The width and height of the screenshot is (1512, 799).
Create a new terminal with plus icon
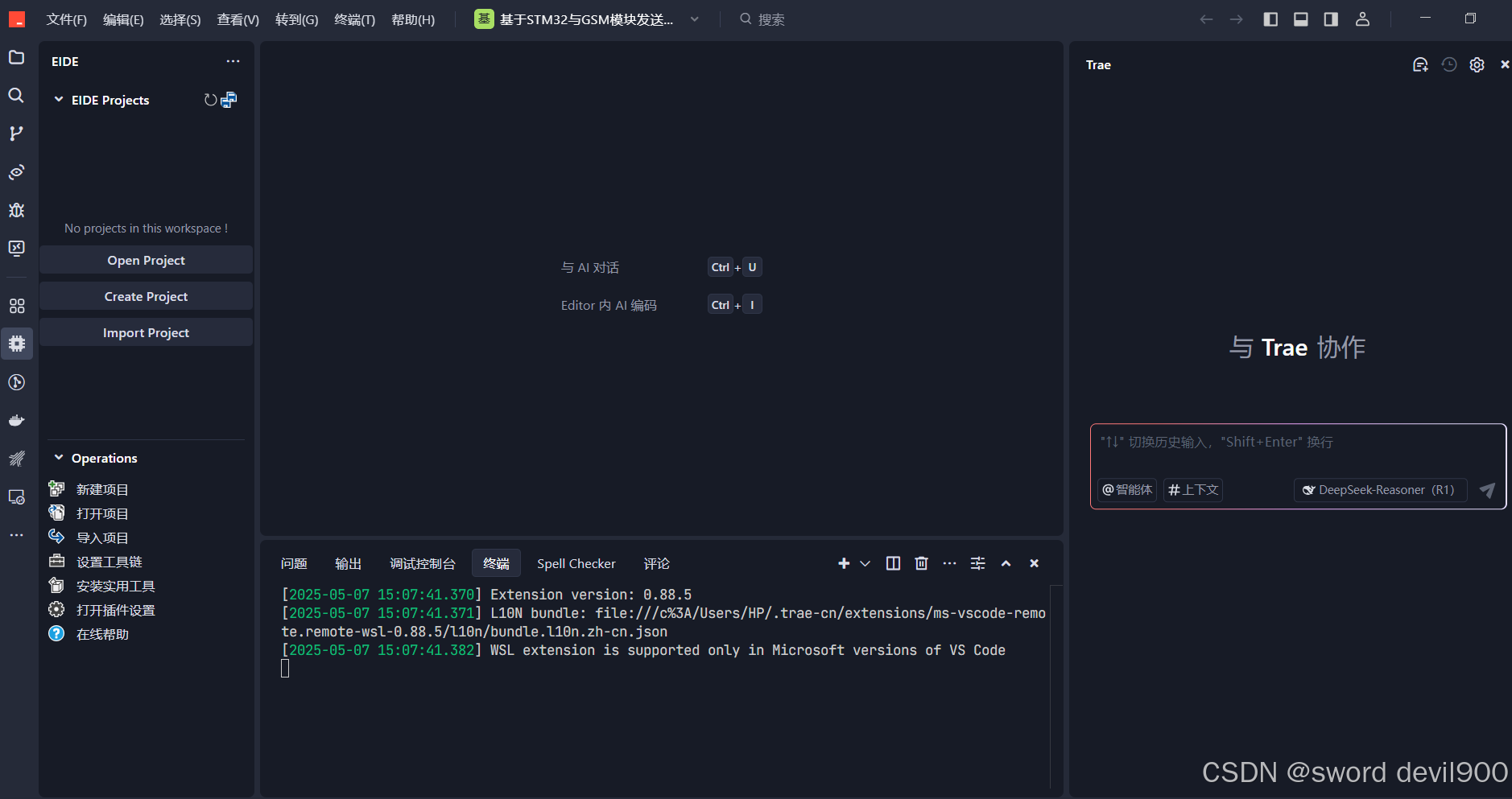[x=844, y=563]
